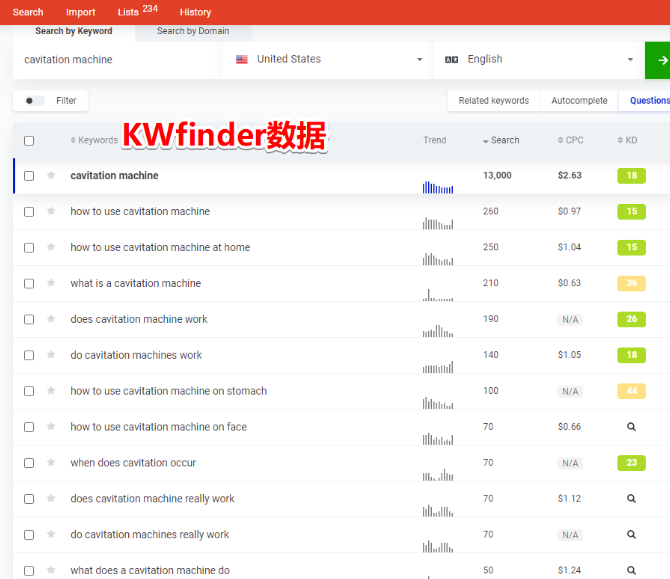Click the green KD 18 badge for cavitation machine
The height and width of the screenshot is (579, 670).
click(631, 176)
